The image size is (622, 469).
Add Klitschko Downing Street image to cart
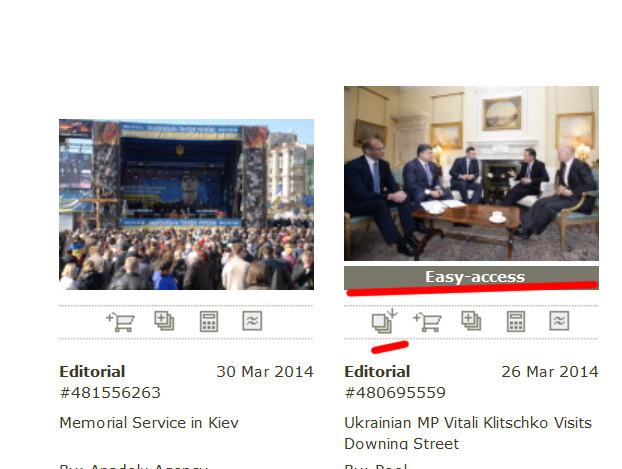(427, 322)
